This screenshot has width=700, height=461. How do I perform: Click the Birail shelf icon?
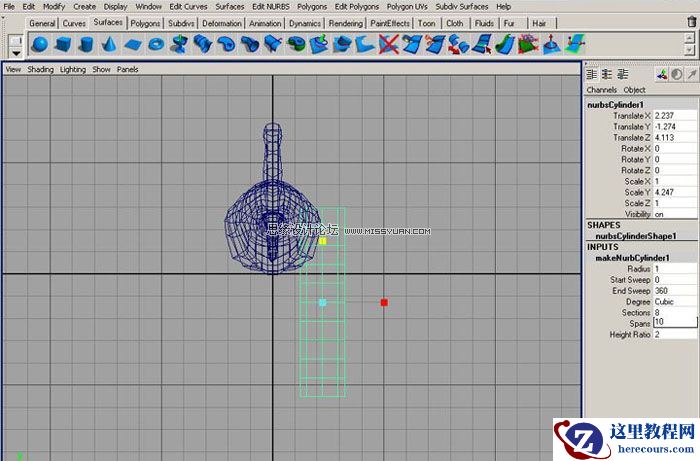pyautogui.click(x=272, y=44)
